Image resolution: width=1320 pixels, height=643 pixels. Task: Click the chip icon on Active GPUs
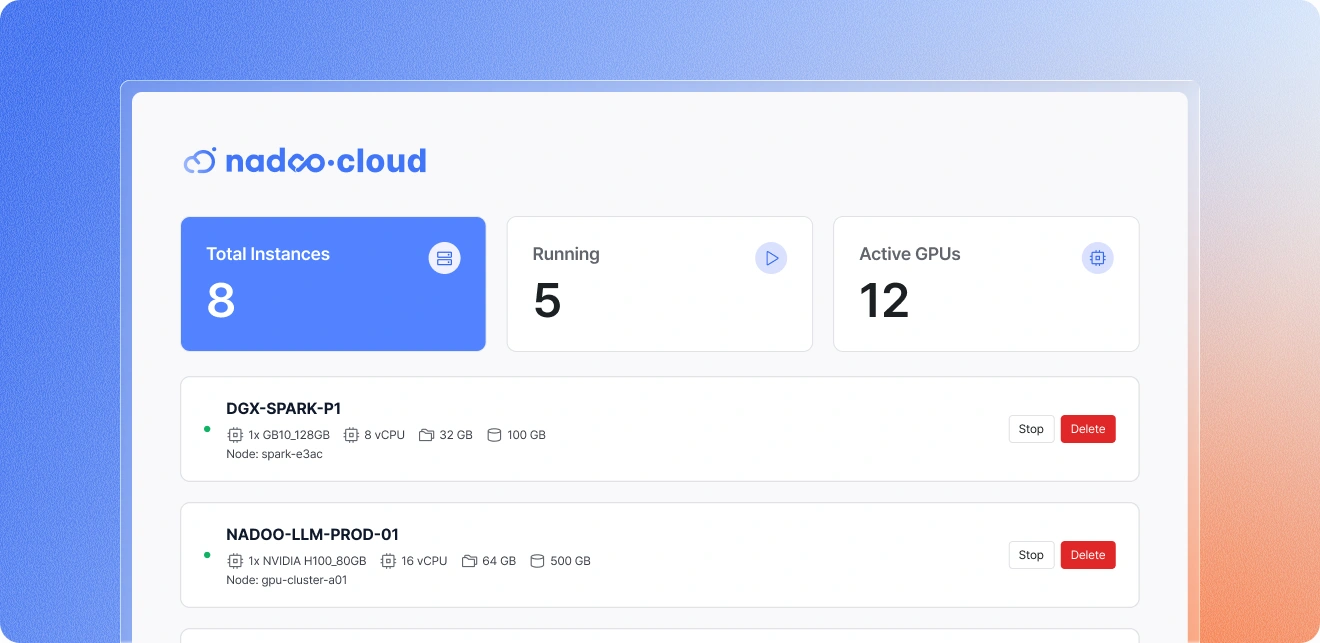[x=1097, y=258]
